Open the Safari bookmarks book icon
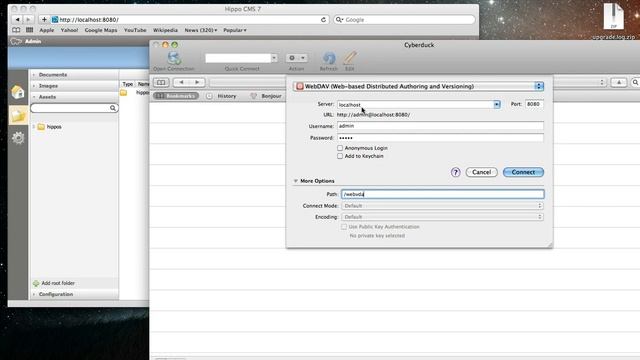The width and height of the screenshot is (640, 360). (x=16, y=30)
